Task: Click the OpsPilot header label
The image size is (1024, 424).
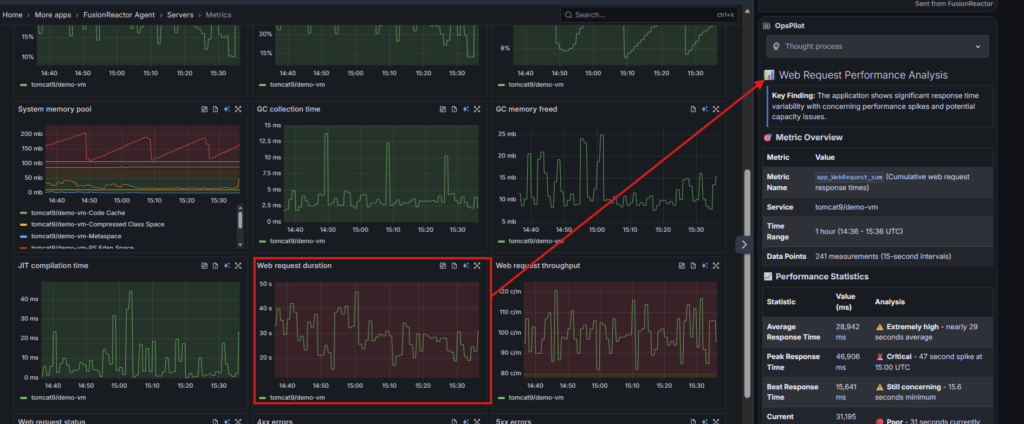Action: 790,25
